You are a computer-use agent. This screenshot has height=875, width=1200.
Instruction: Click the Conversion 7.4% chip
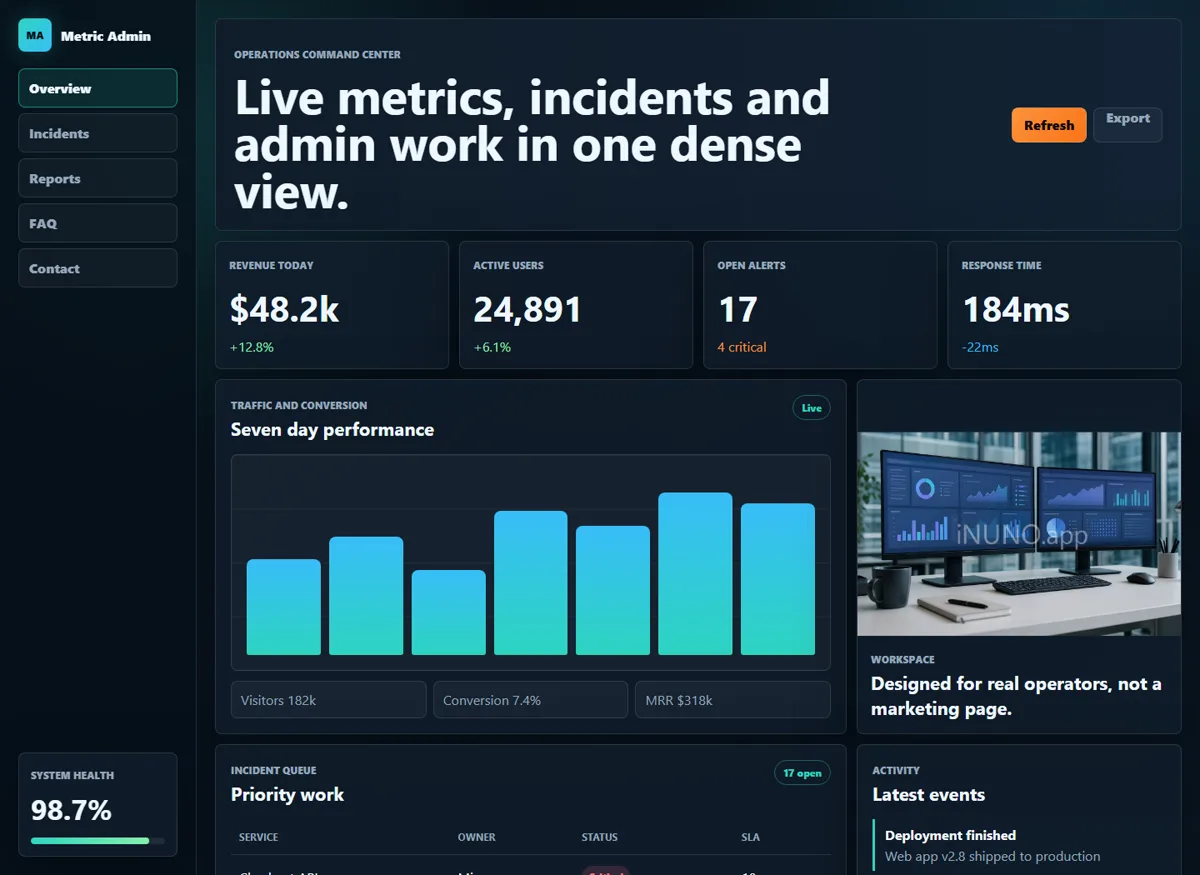(530, 700)
